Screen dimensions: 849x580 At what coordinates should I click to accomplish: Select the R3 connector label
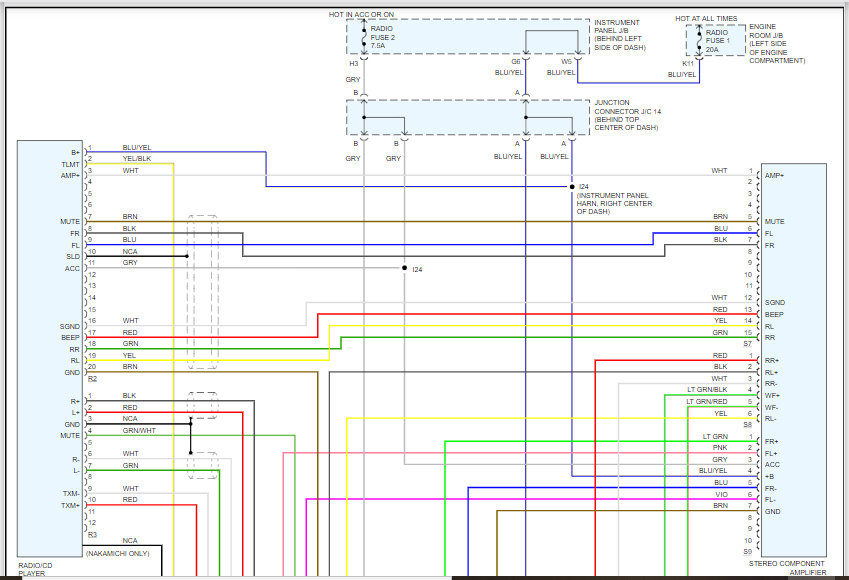(x=92, y=535)
